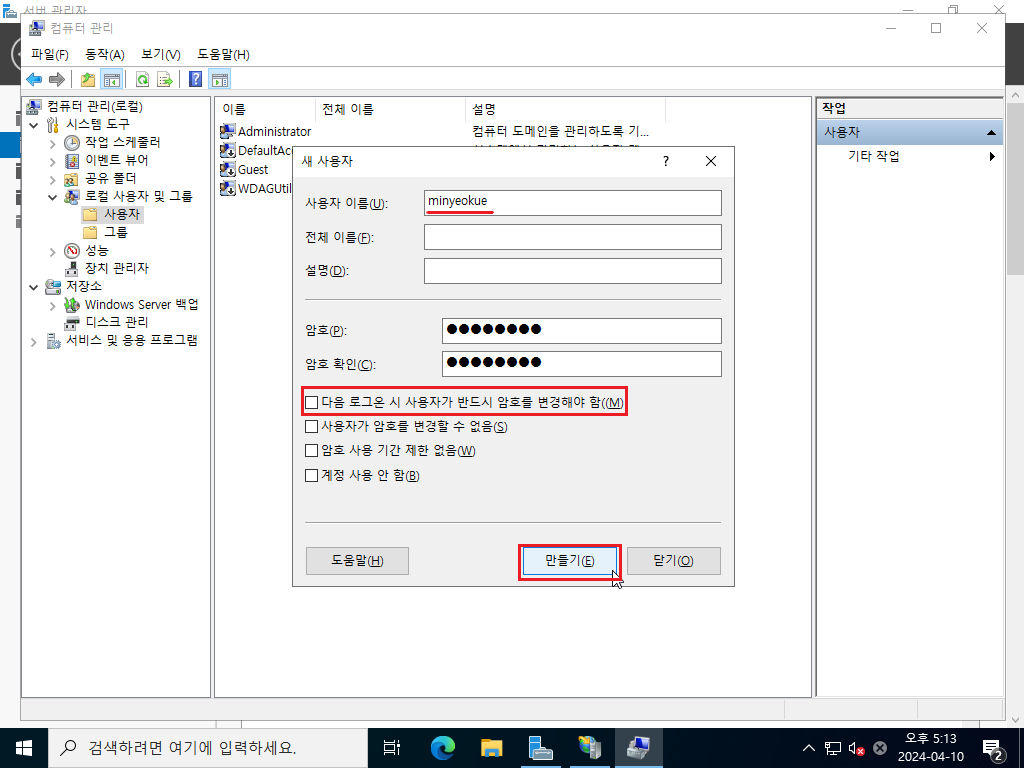
Task: Click the 만들기(E) button
Action: [x=569, y=561]
